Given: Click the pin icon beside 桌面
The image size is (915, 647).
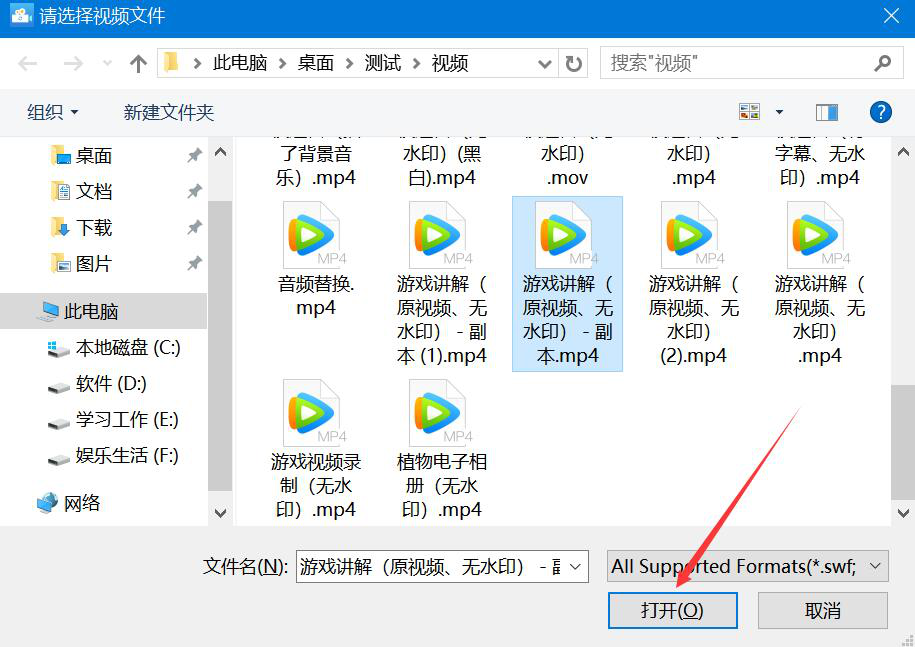Looking at the screenshot, I should tap(194, 156).
